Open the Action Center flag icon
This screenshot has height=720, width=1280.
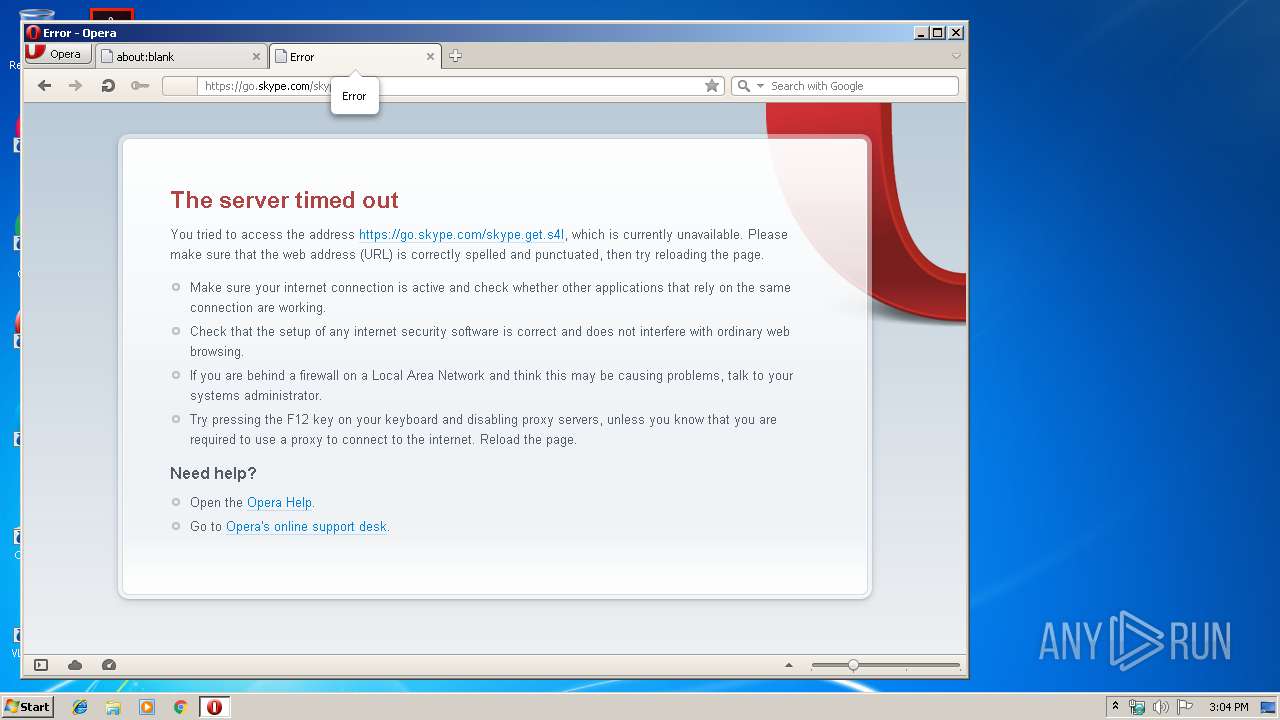[1185, 707]
